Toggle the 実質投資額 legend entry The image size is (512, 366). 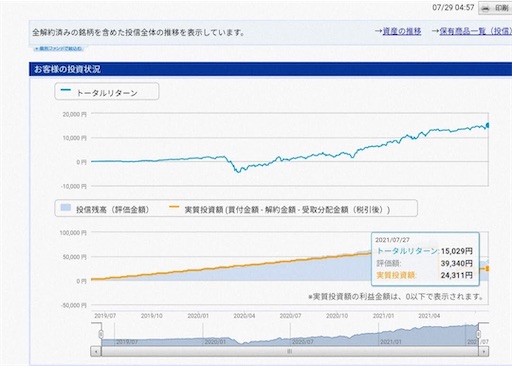(x=279, y=209)
